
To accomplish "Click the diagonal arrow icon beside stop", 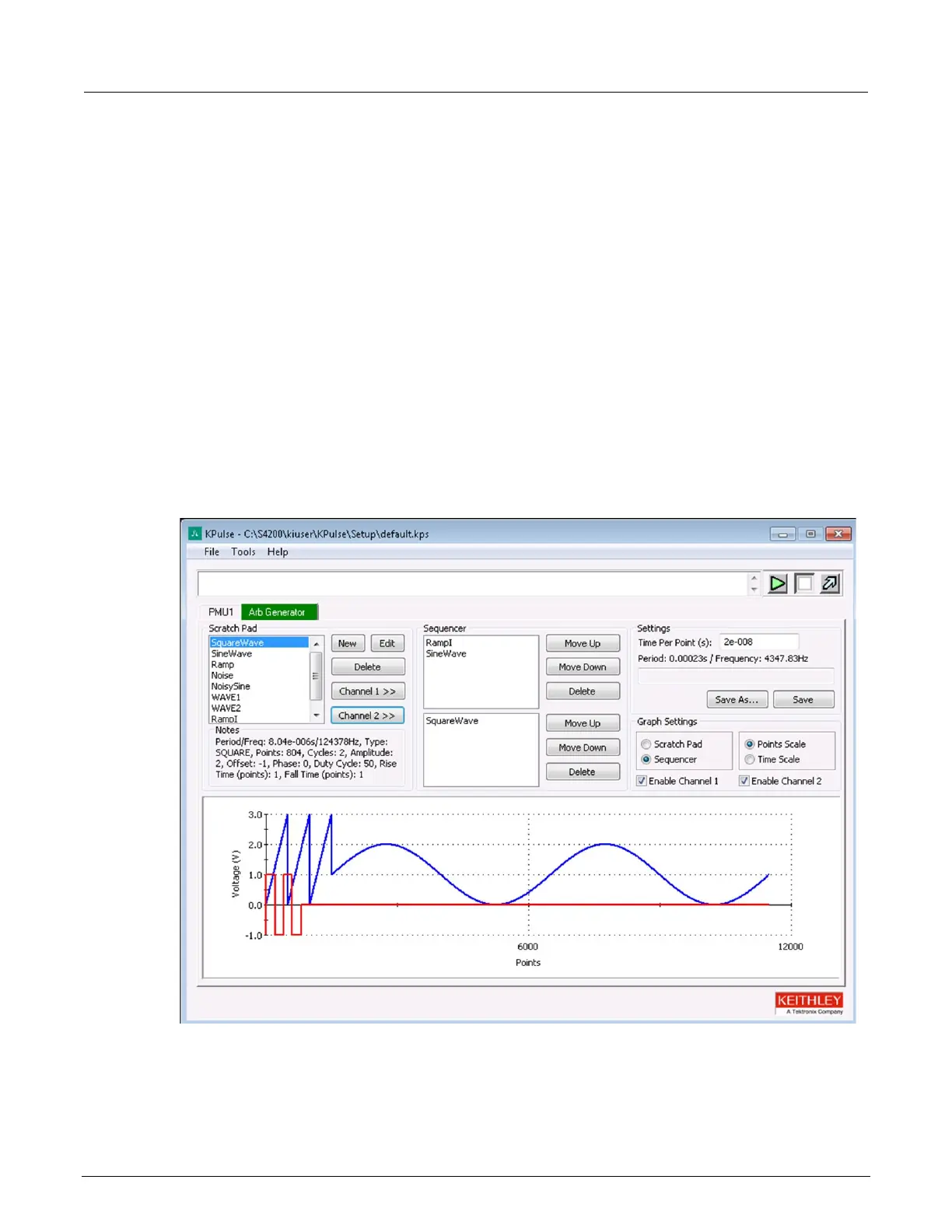I will (830, 584).
